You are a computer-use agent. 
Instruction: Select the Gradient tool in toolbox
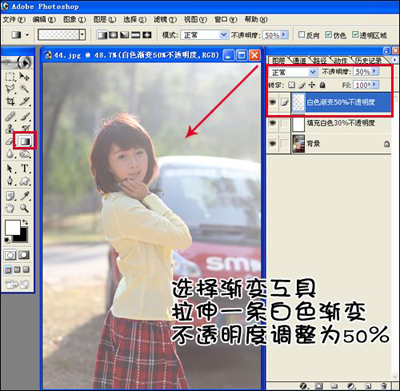(25, 141)
